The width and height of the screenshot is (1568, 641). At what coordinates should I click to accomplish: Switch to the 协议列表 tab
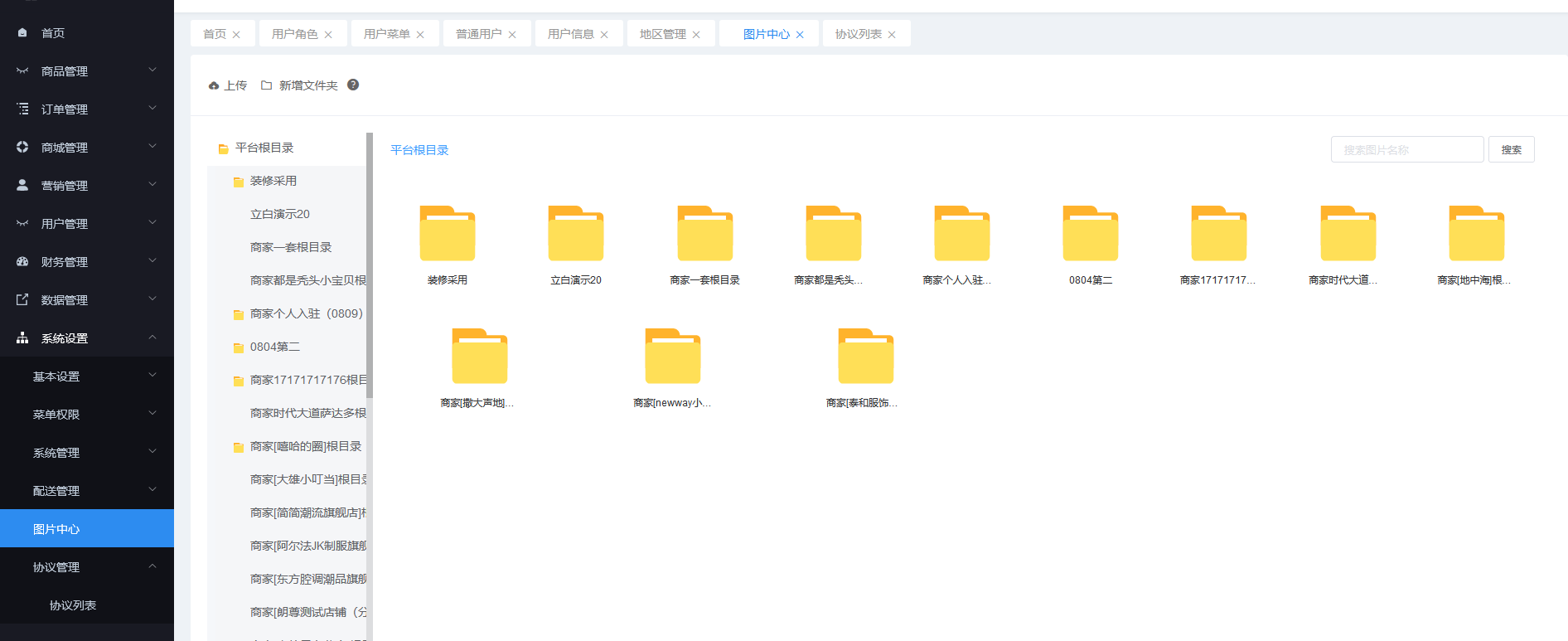tap(858, 34)
